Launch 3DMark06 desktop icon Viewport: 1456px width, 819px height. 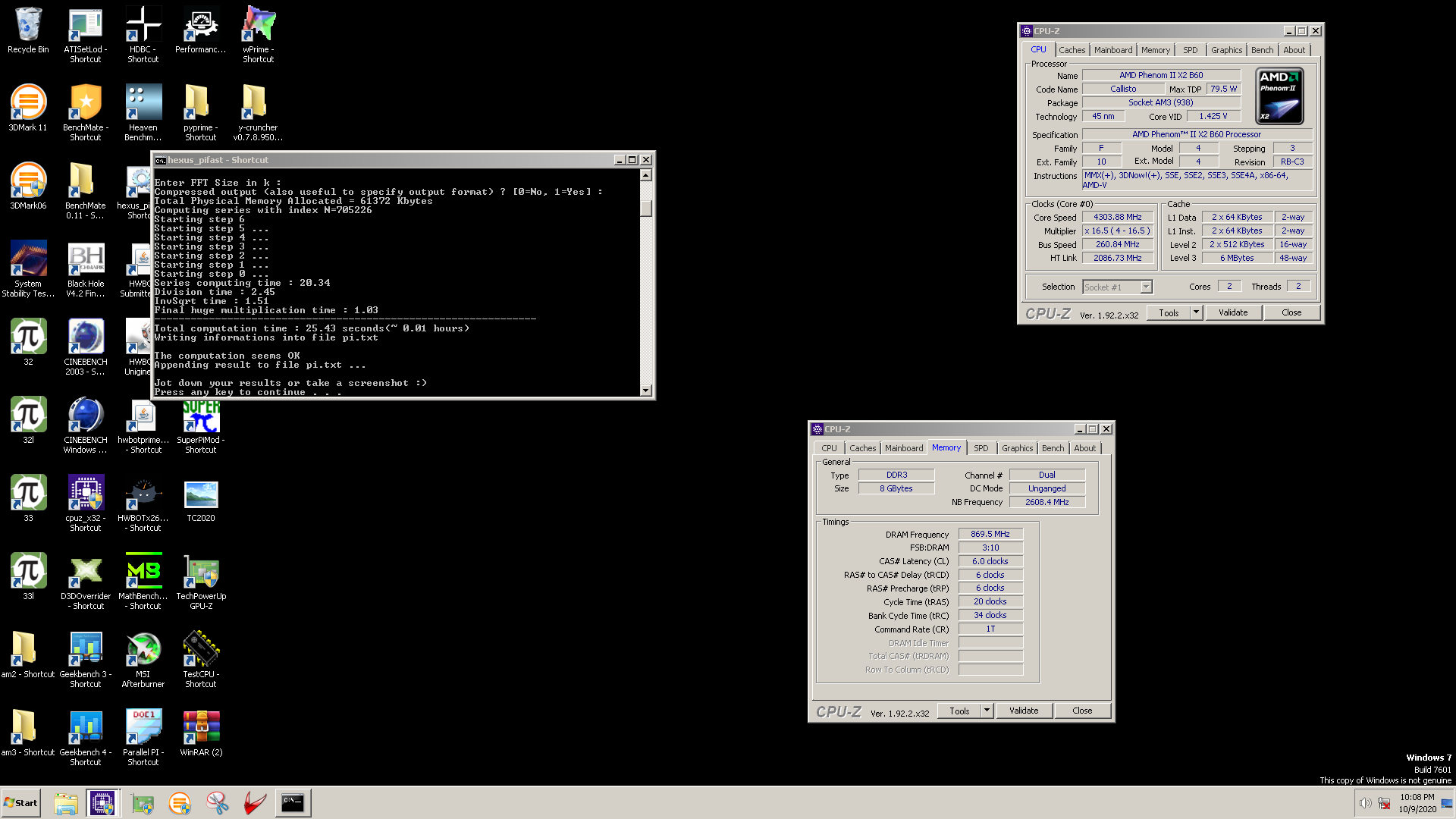pyautogui.click(x=28, y=187)
